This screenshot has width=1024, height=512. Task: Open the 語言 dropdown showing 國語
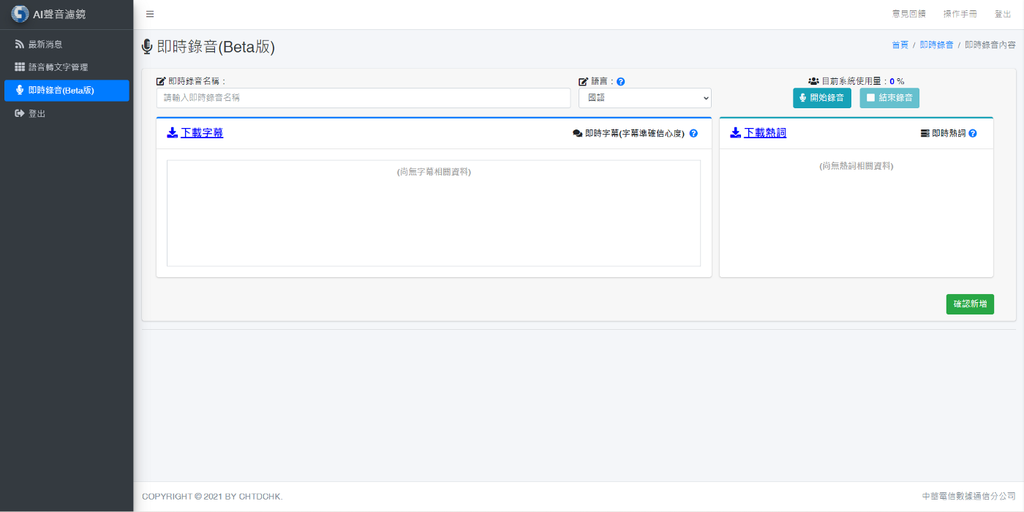645,98
